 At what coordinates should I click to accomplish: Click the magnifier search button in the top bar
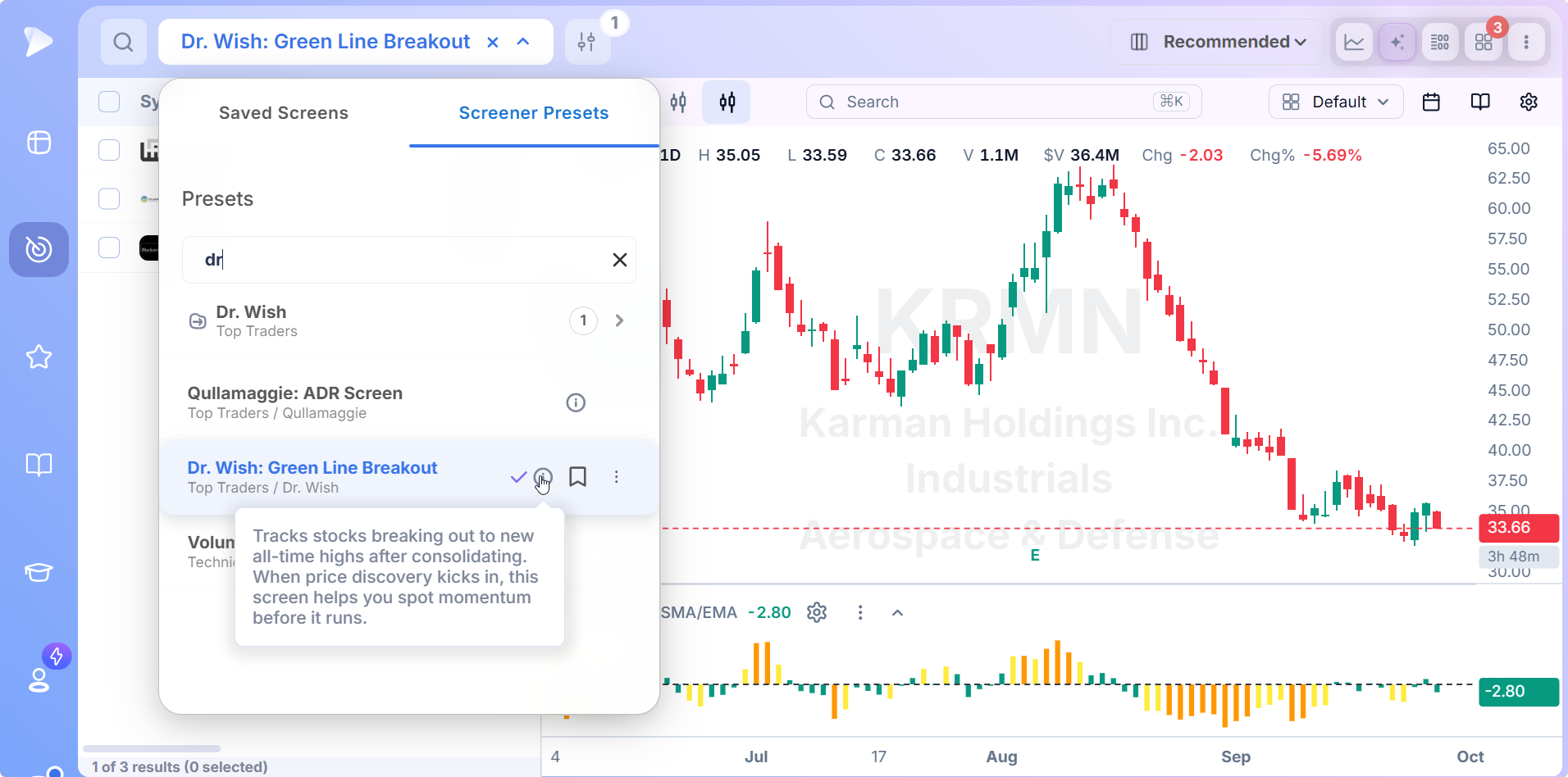pos(124,42)
